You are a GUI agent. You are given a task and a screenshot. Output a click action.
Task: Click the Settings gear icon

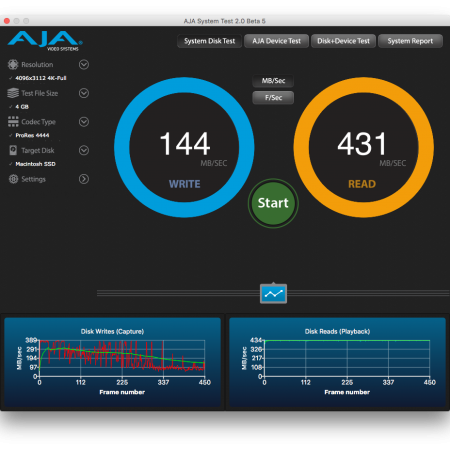tap(13, 179)
